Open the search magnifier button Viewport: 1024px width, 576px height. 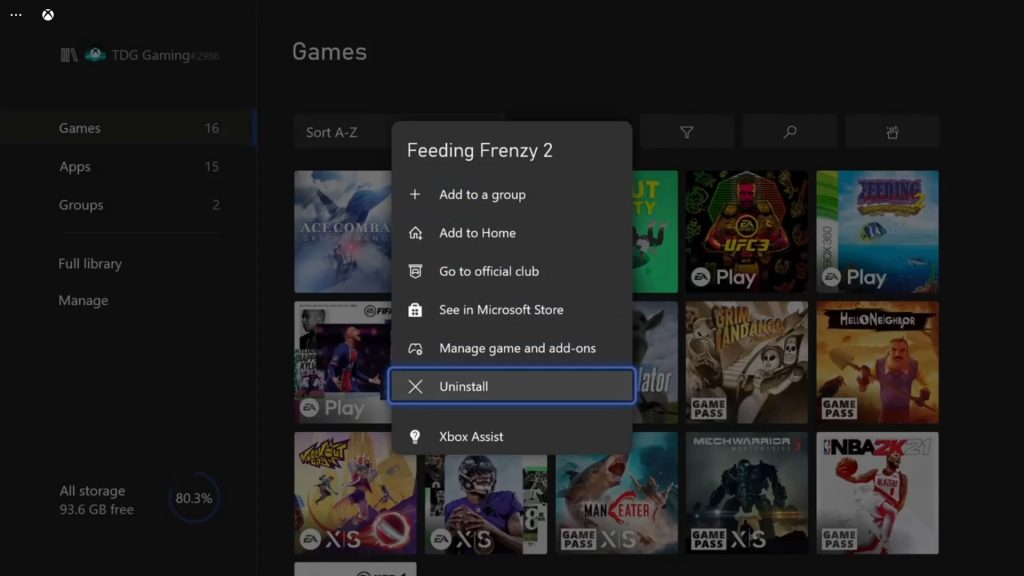pyautogui.click(x=790, y=133)
